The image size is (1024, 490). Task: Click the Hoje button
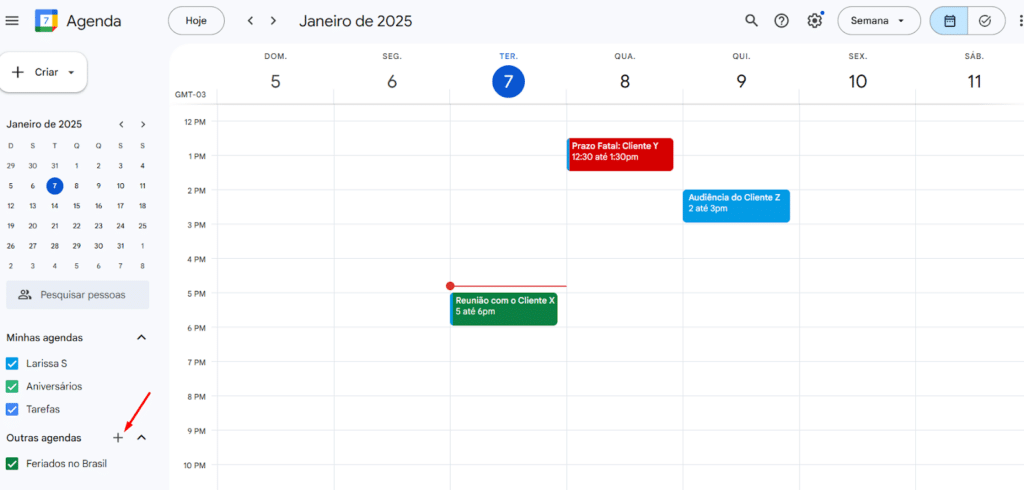[196, 21]
